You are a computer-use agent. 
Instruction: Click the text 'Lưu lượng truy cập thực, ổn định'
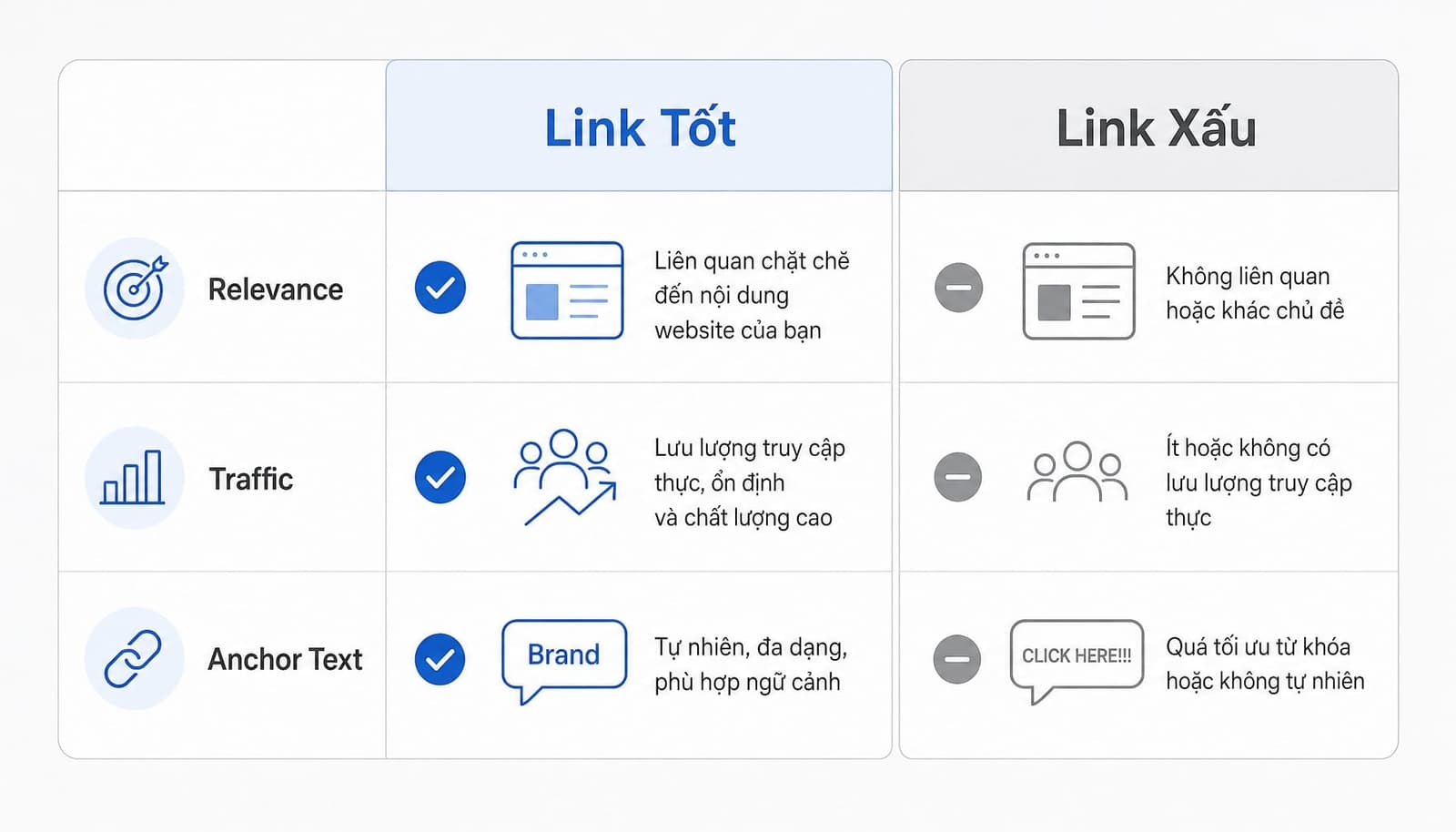click(x=750, y=465)
